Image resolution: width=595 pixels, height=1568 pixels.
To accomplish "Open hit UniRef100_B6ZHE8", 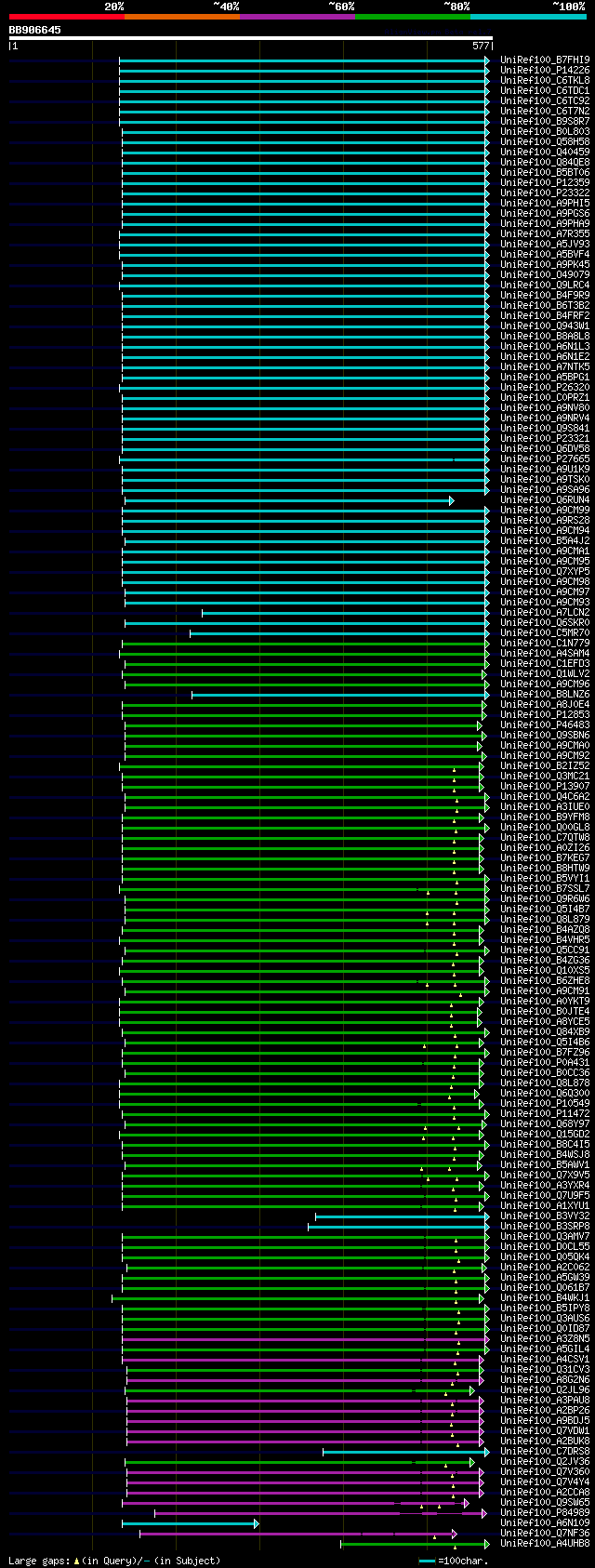I will [545, 980].
